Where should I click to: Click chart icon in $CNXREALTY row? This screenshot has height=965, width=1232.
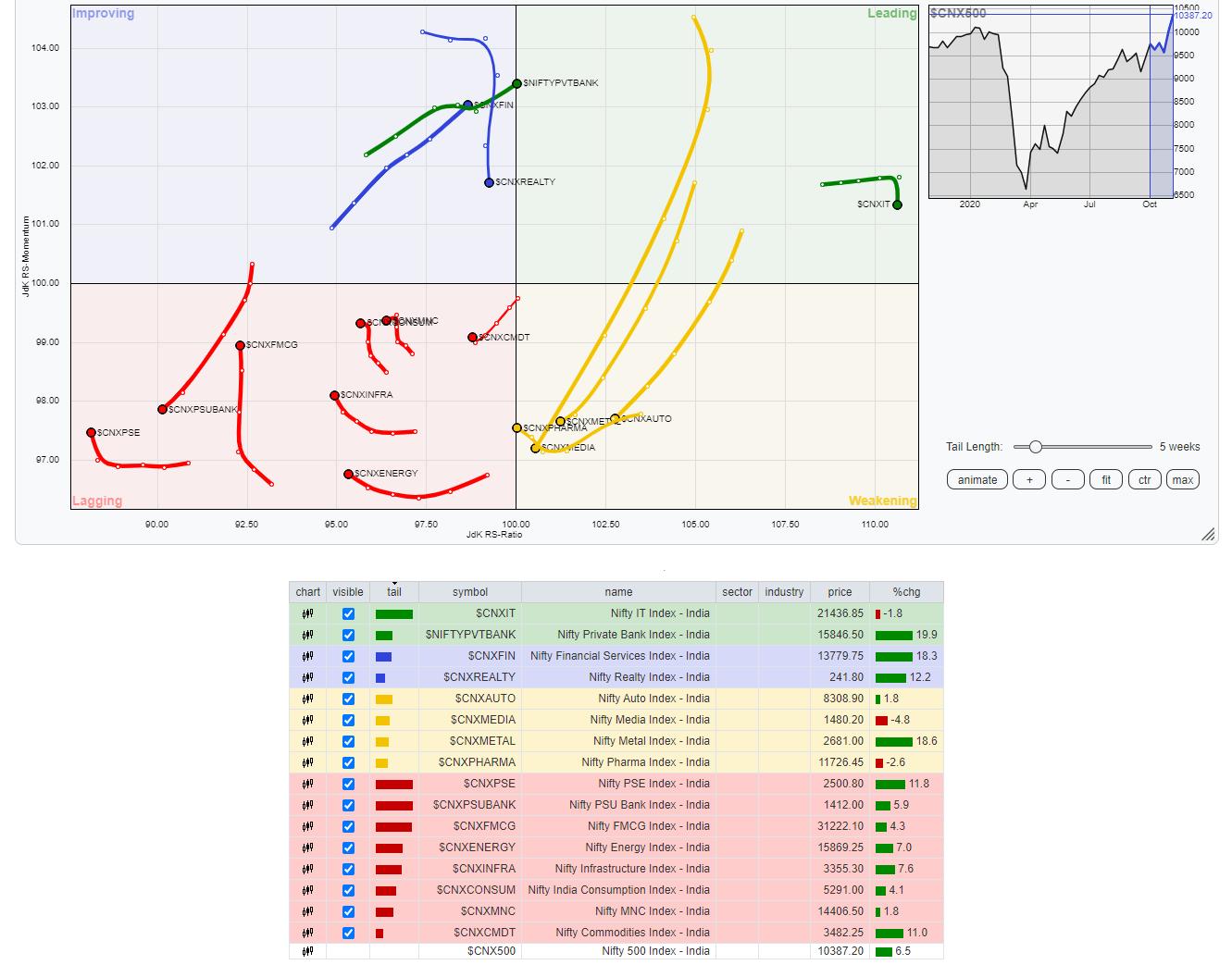(307, 677)
